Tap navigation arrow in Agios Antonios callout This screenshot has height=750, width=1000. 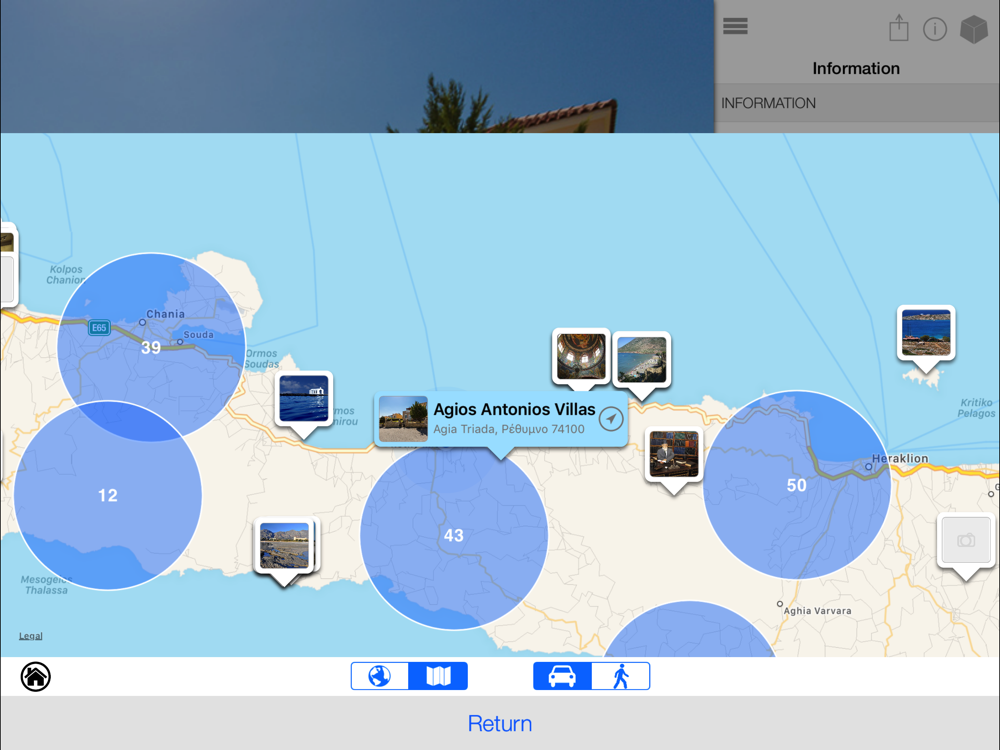[x=611, y=419]
